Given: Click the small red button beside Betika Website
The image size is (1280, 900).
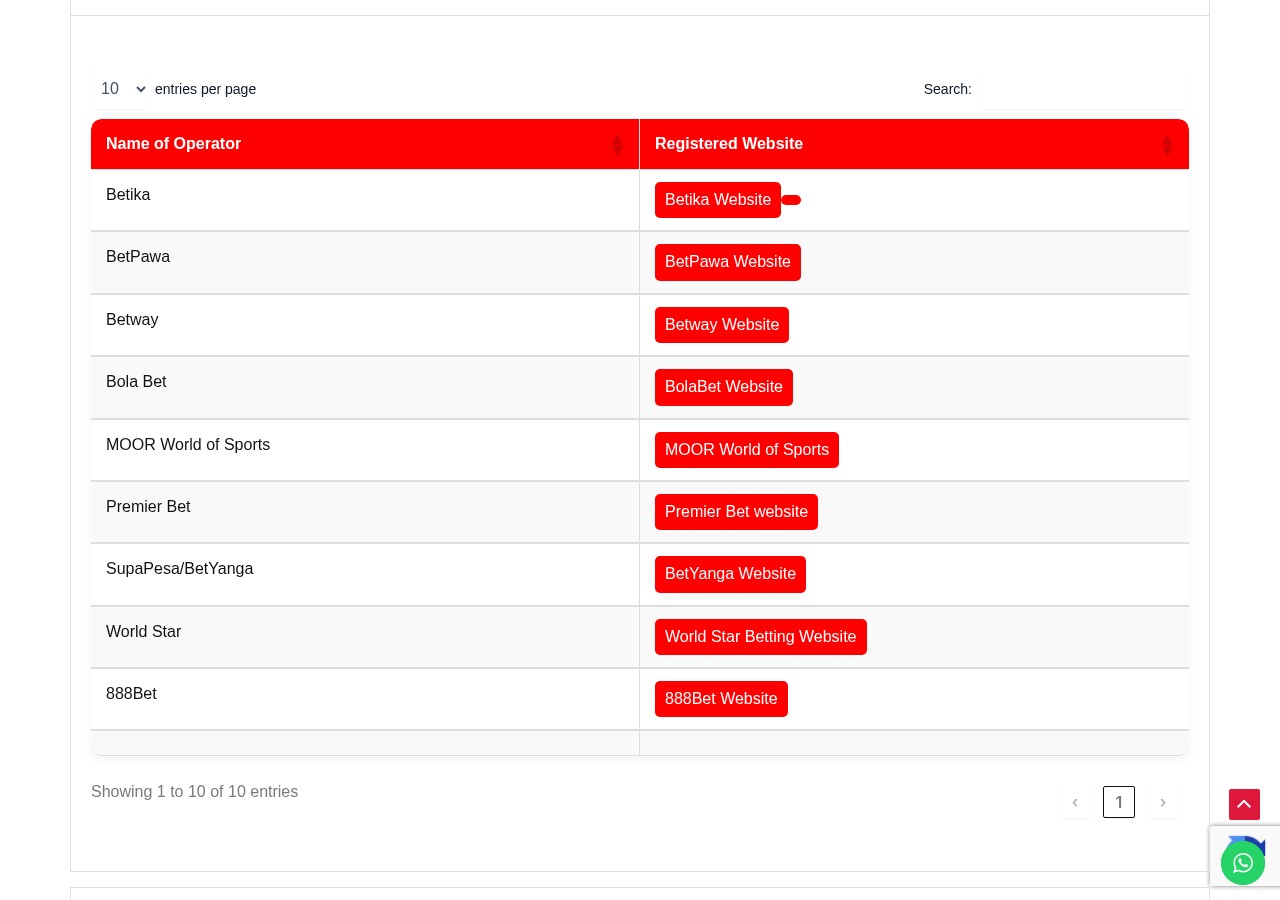Looking at the screenshot, I should [791, 200].
